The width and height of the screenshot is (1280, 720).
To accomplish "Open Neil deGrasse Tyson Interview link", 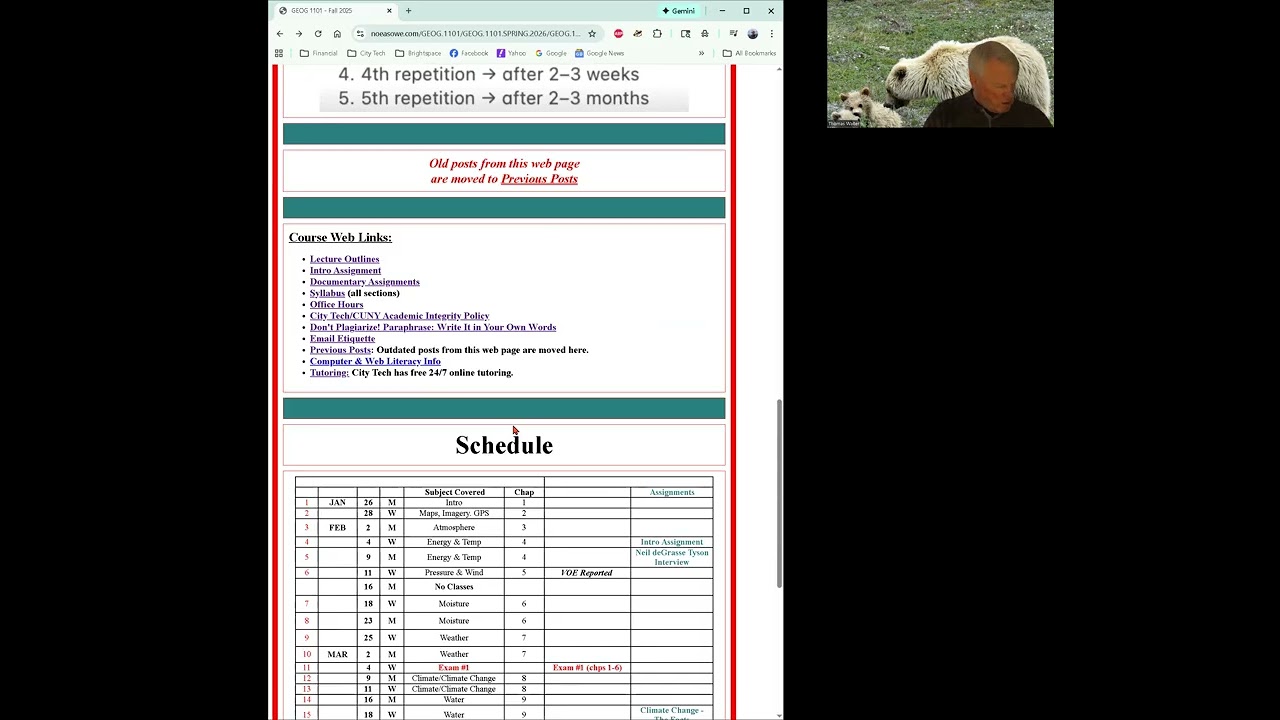I will [x=672, y=557].
